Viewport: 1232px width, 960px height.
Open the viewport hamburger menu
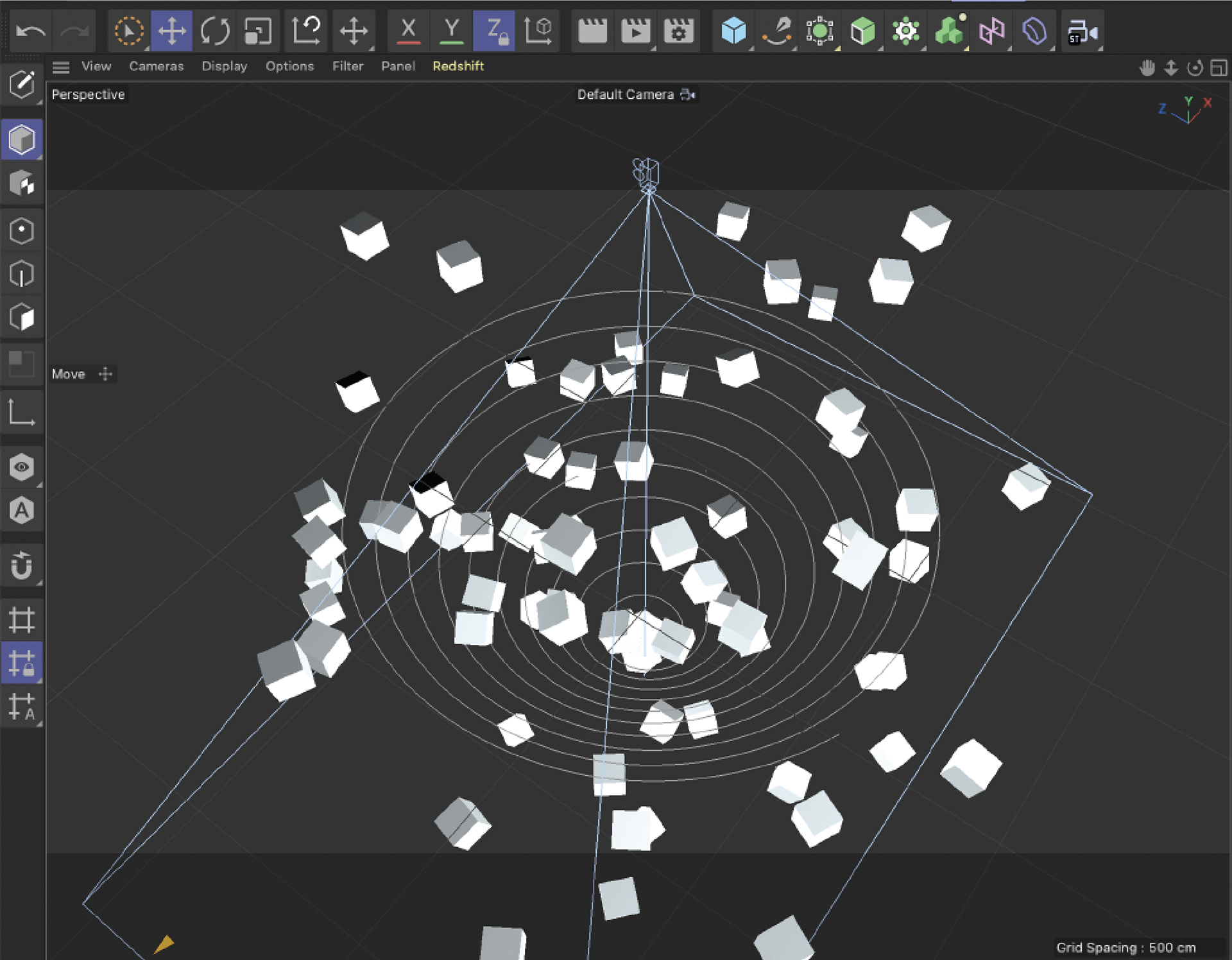[61, 67]
